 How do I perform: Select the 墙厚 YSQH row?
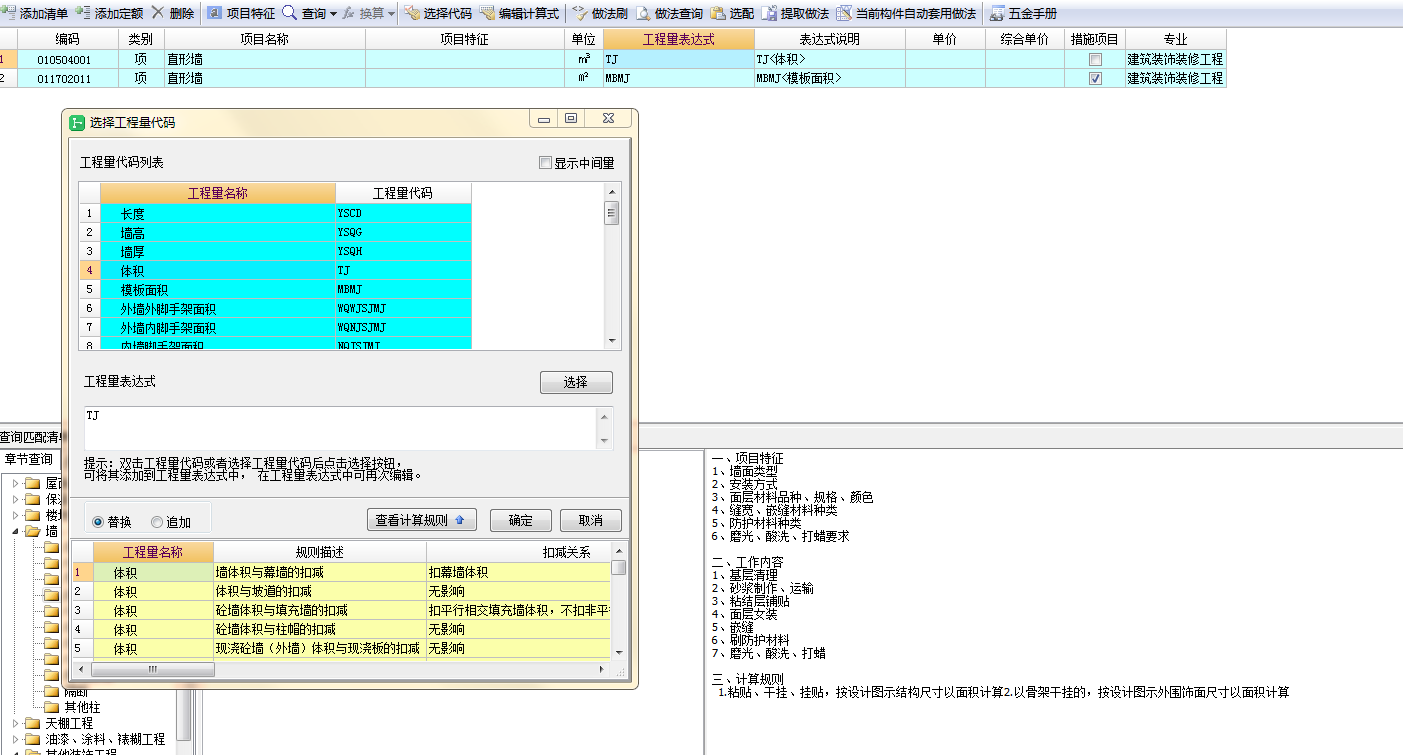coord(275,251)
